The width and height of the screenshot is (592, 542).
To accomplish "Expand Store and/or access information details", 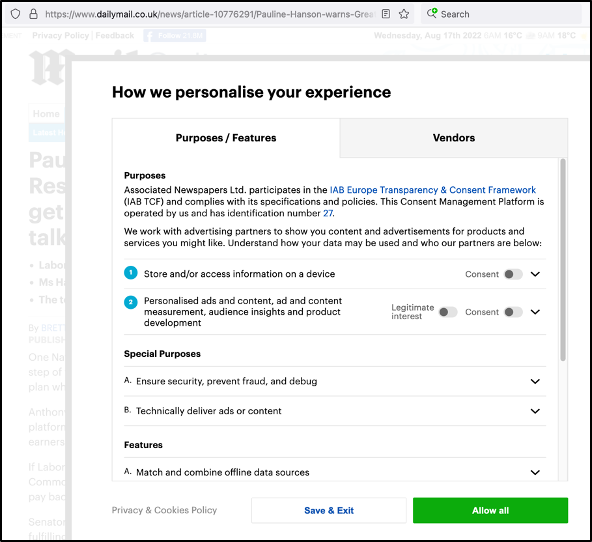I will [x=535, y=274].
